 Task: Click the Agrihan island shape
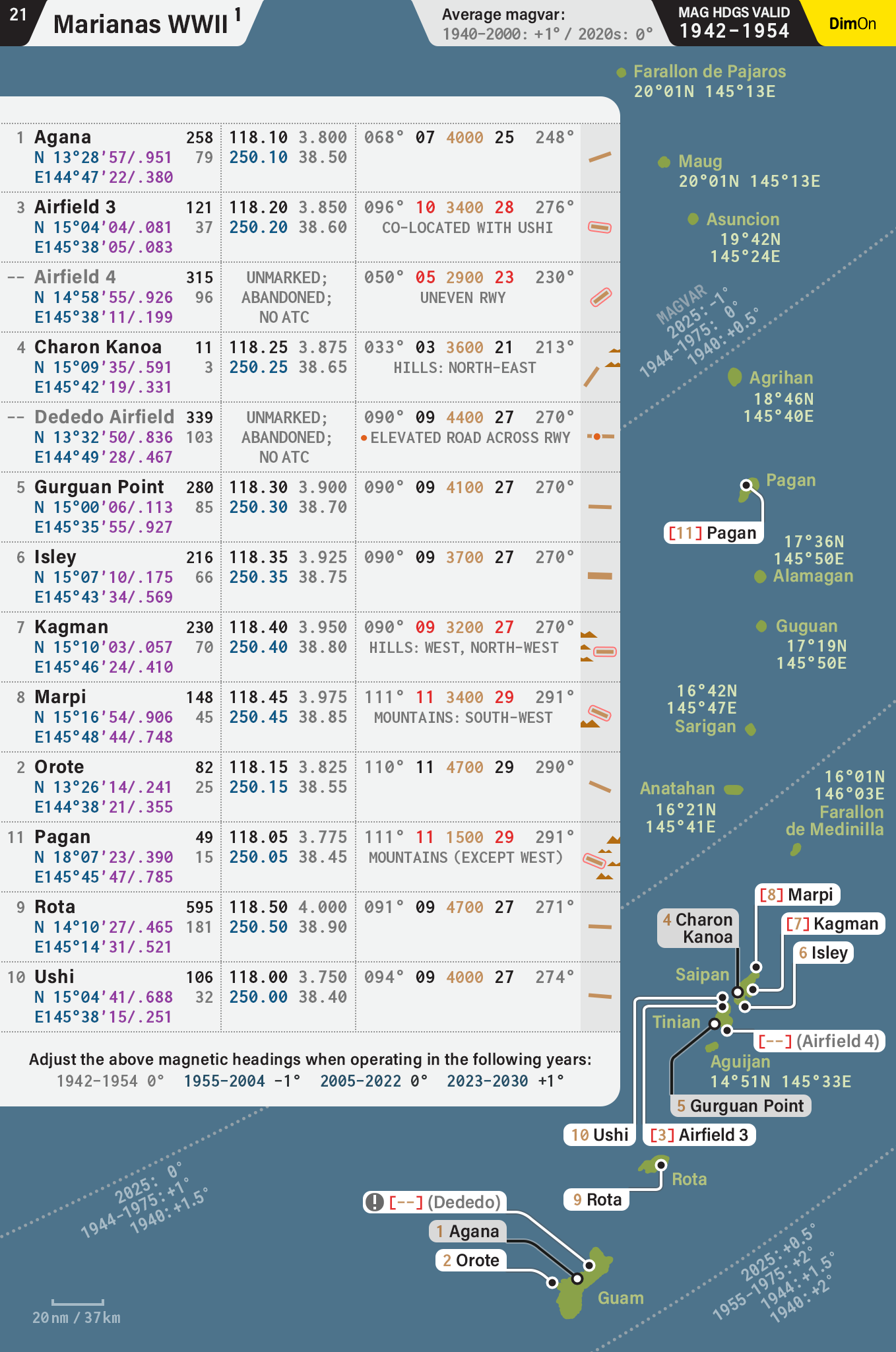[x=734, y=377]
